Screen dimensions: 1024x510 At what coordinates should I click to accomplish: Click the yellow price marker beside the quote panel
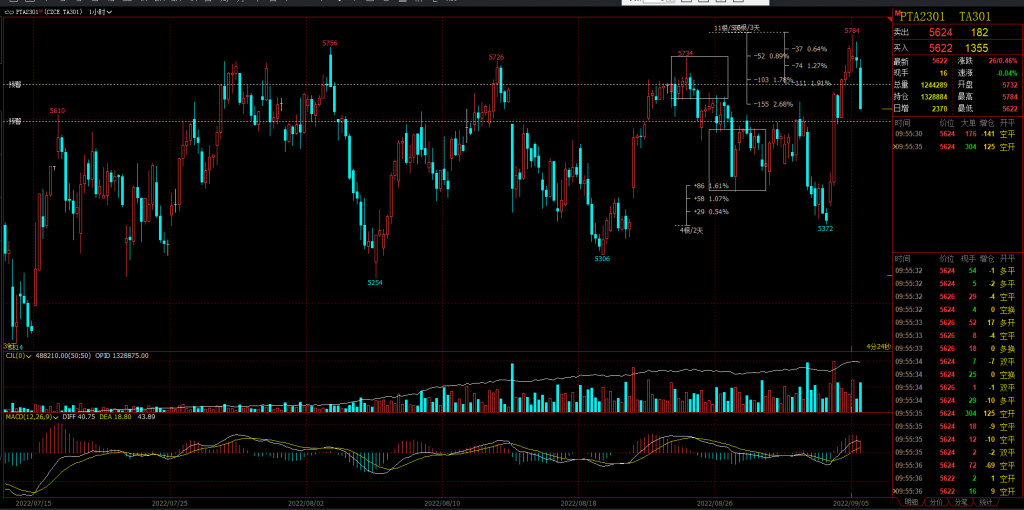pyautogui.click(x=884, y=108)
